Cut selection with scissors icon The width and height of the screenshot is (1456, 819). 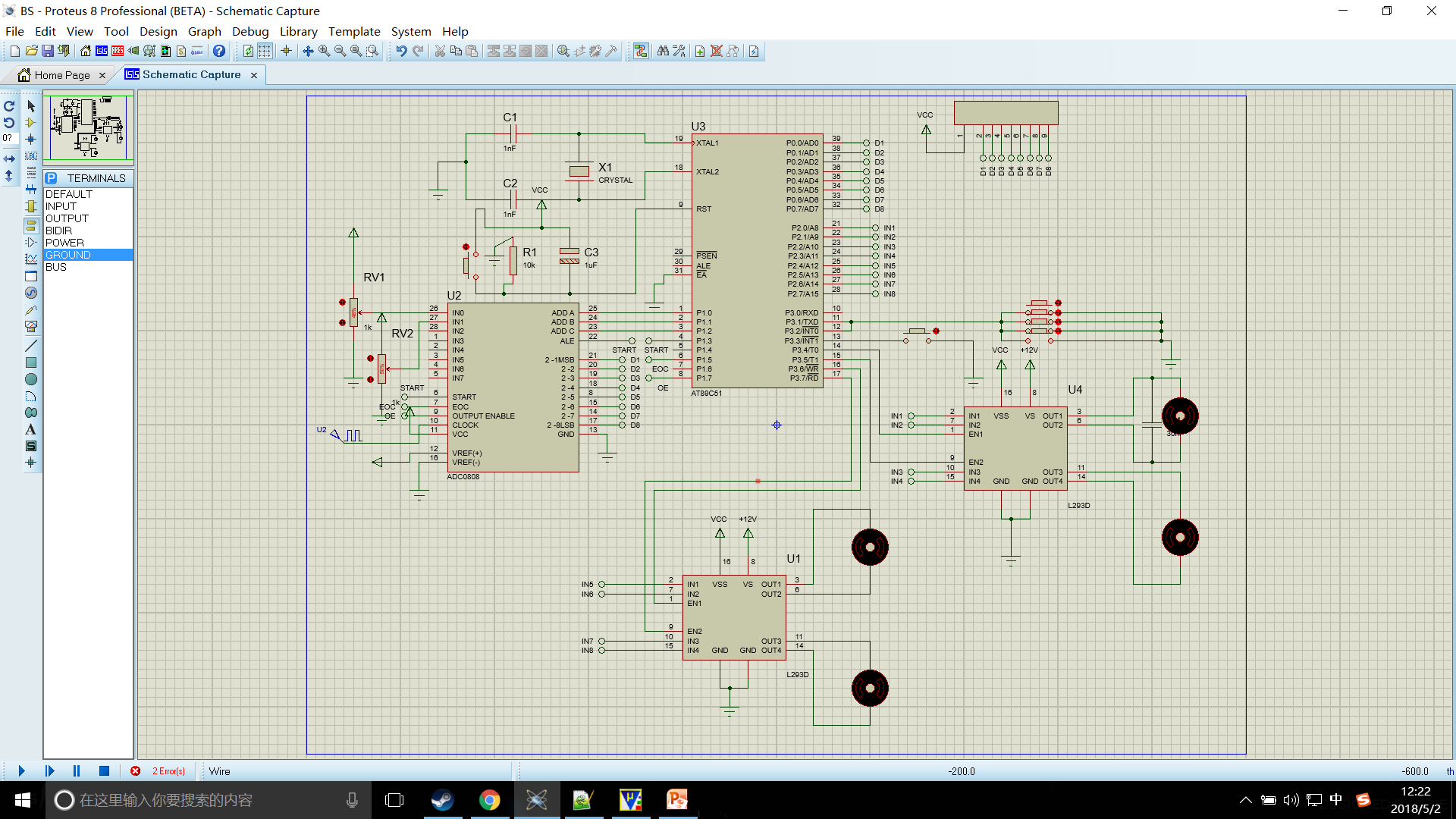coord(440,51)
